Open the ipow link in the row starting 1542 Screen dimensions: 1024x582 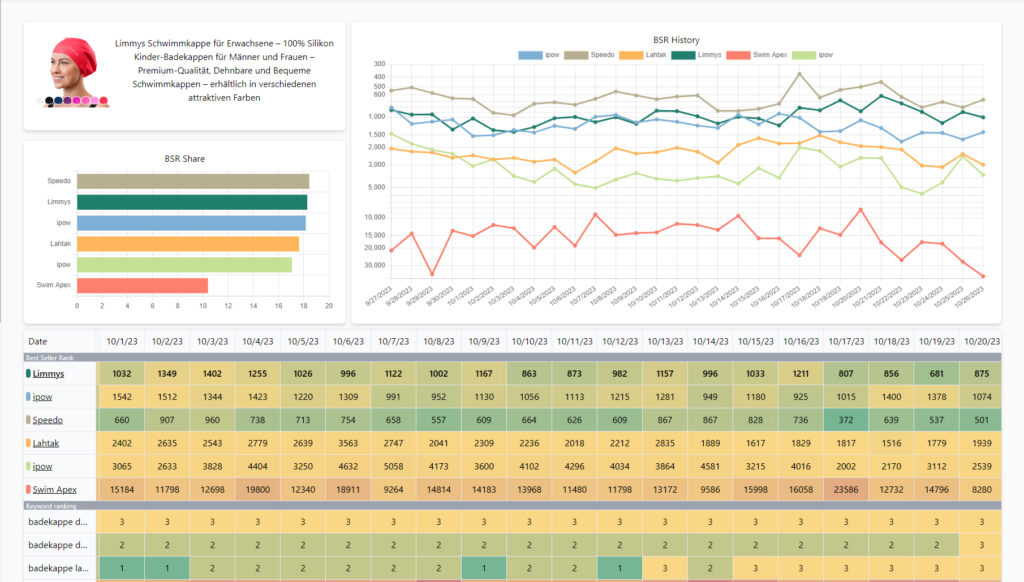point(42,396)
